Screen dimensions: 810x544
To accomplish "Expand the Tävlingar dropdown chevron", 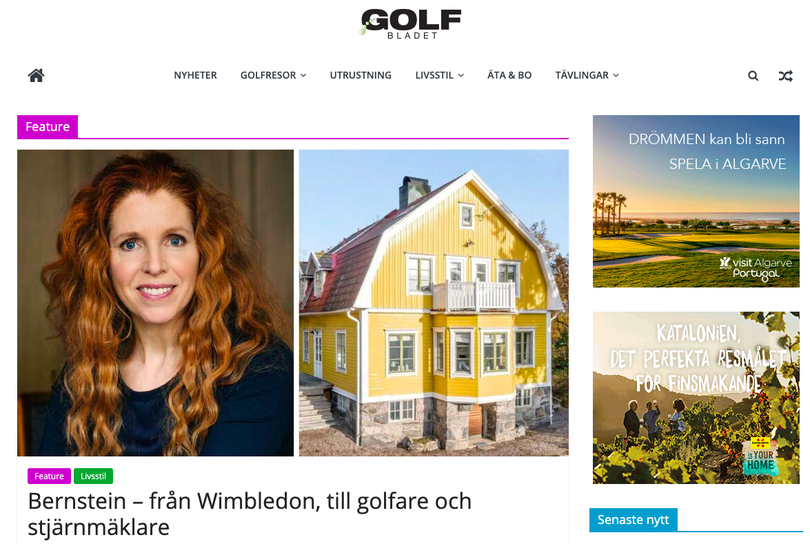I will tap(616, 75).
